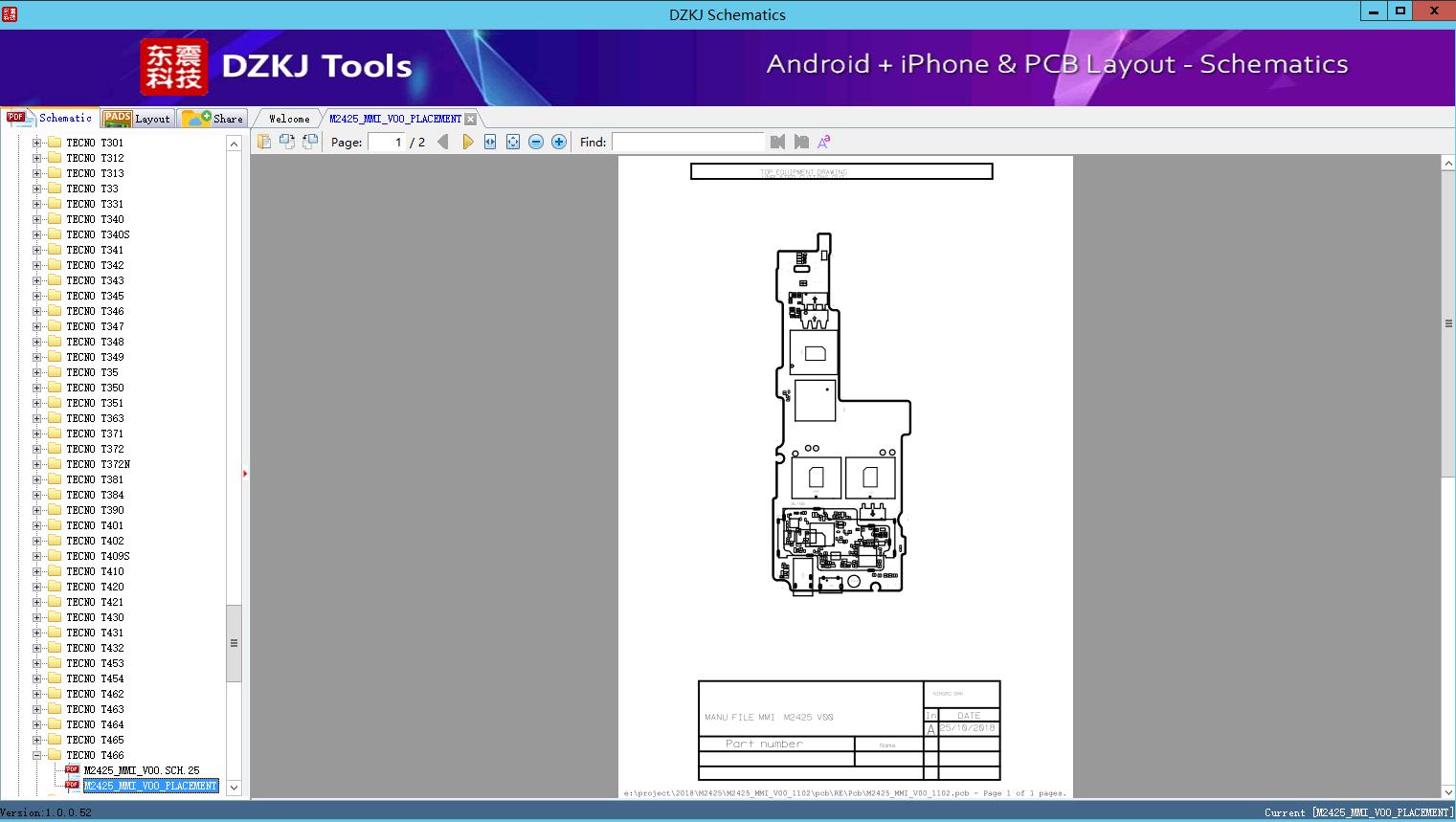
Task: Collapse the TECNO T466 folder
Action: coord(36,755)
